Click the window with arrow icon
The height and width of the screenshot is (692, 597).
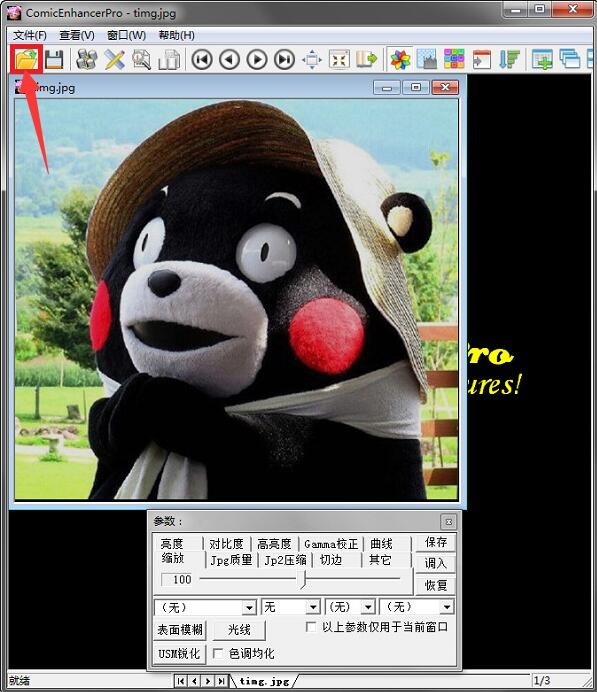[481, 59]
